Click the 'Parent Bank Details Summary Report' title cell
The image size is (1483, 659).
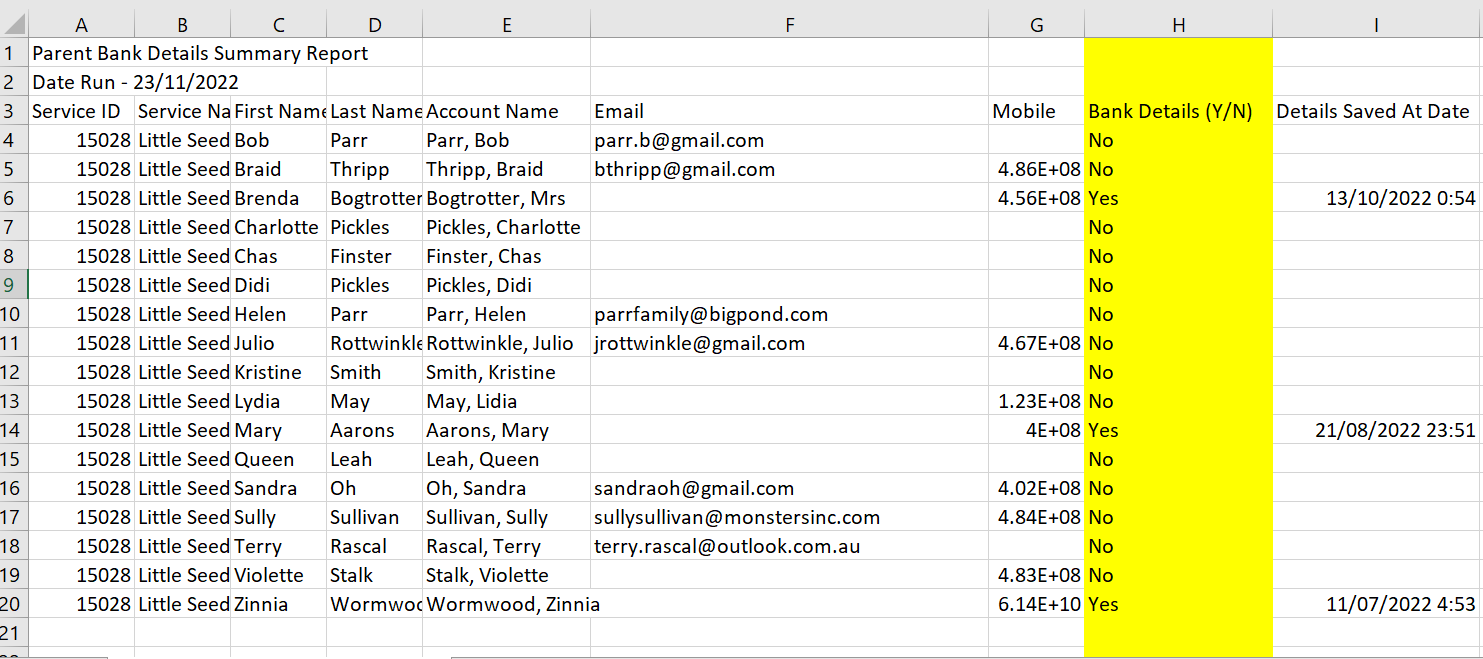pyautogui.click(x=200, y=54)
